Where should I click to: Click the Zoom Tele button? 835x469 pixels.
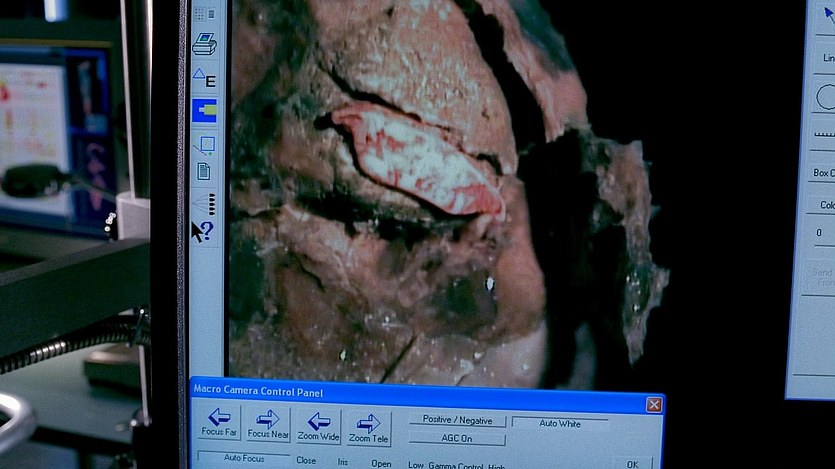(369, 429)
